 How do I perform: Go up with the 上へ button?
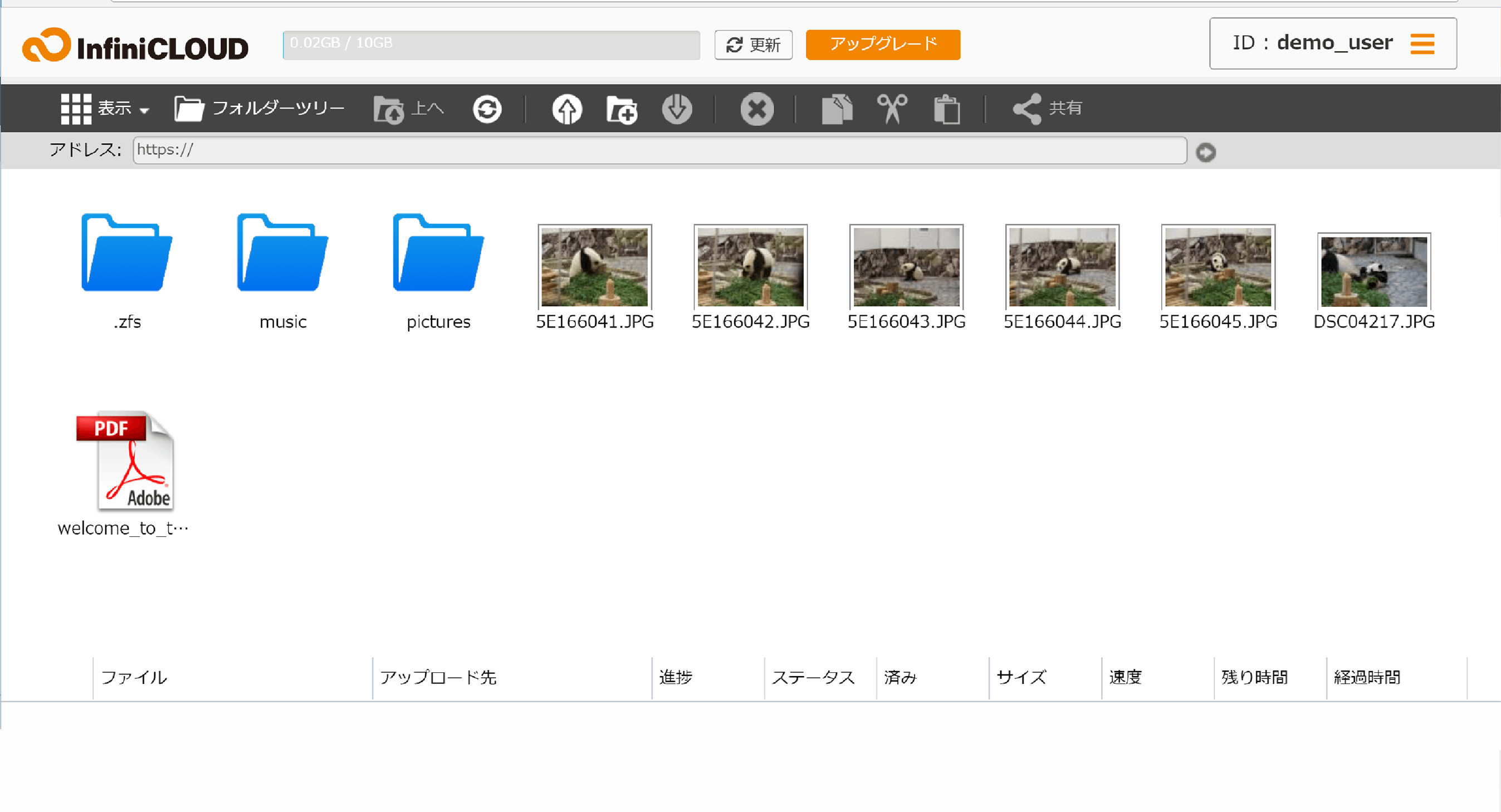point(409,109)
